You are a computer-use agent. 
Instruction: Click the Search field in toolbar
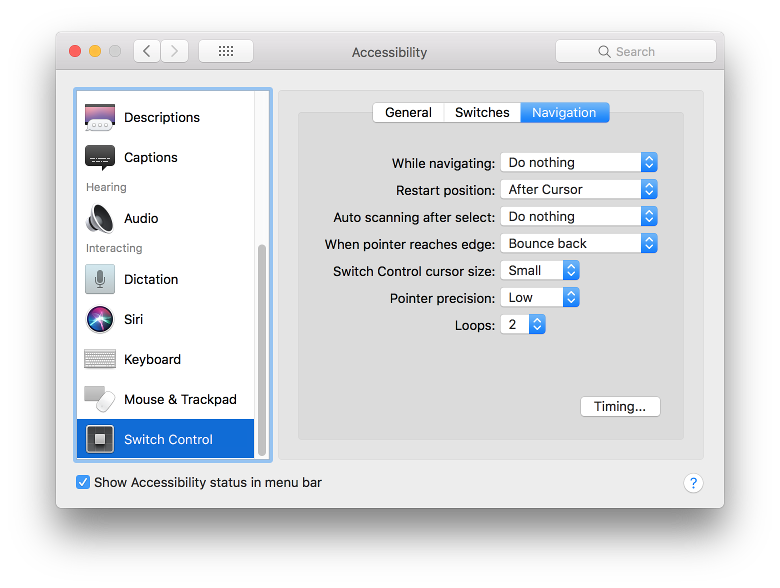click(x=636, y=51)
